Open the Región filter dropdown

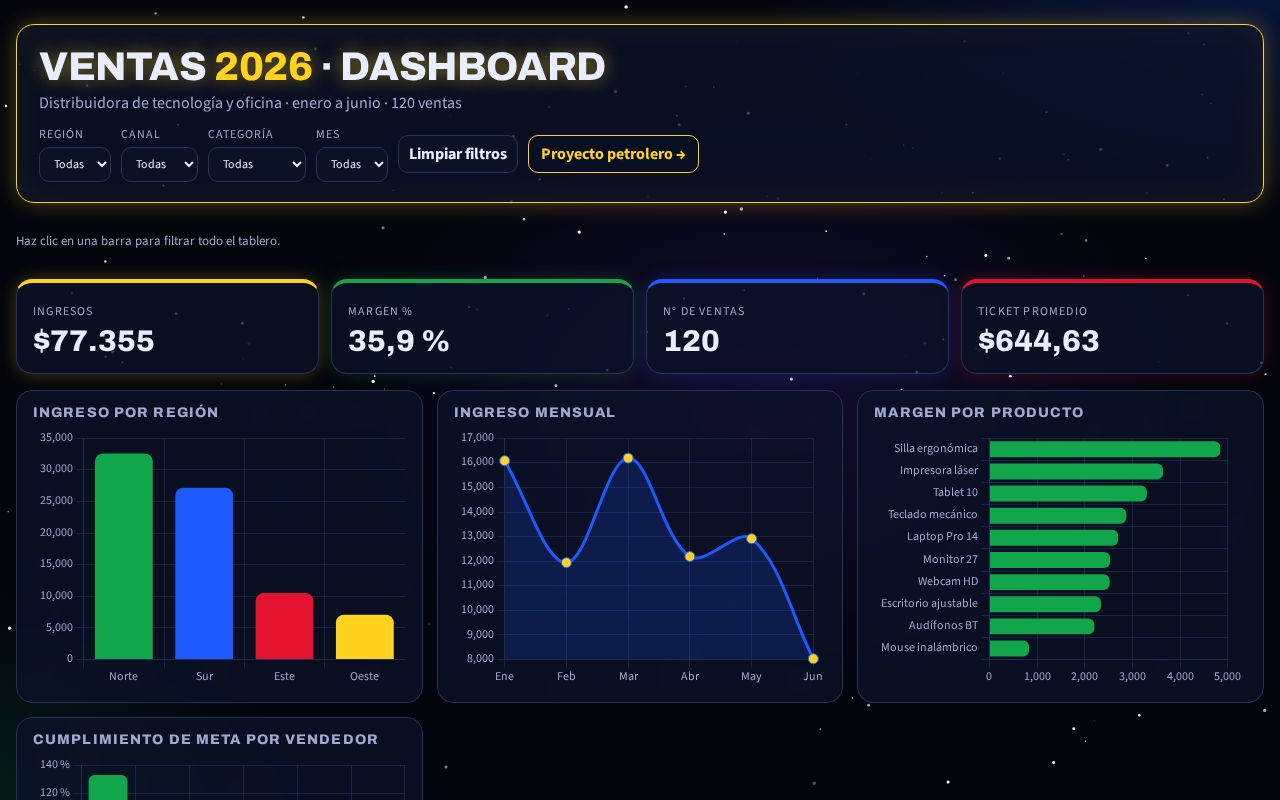pyautogui.click(x=75, y=164)
